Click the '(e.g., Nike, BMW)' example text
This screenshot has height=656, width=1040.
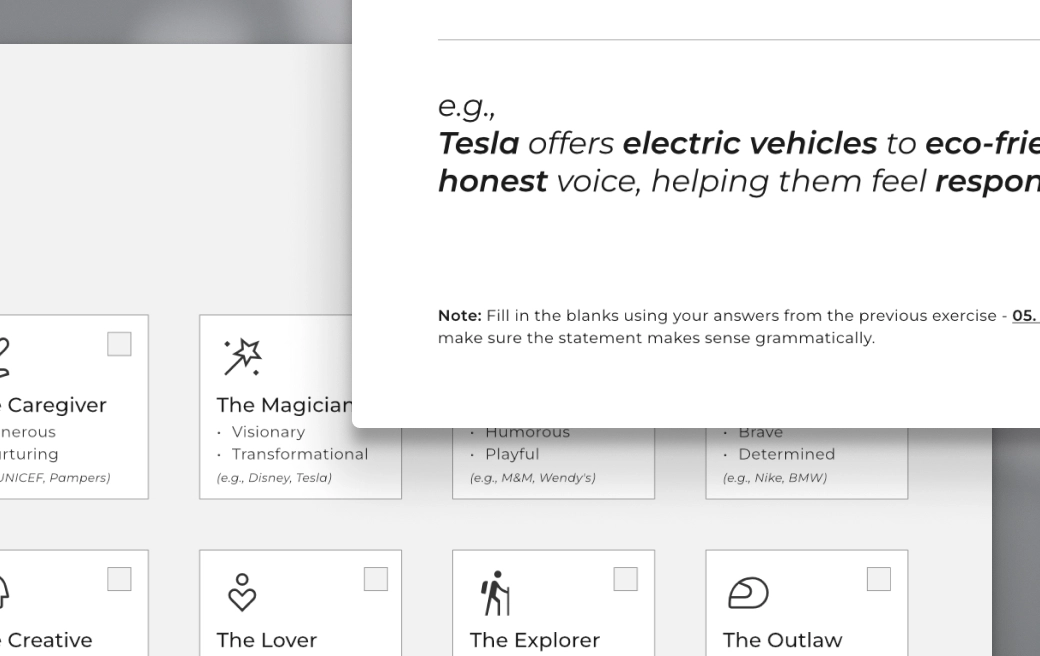click(775, 478)
